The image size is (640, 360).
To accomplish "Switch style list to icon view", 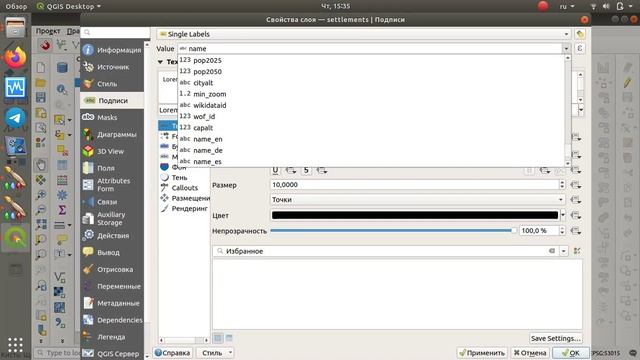I will 218,338.
